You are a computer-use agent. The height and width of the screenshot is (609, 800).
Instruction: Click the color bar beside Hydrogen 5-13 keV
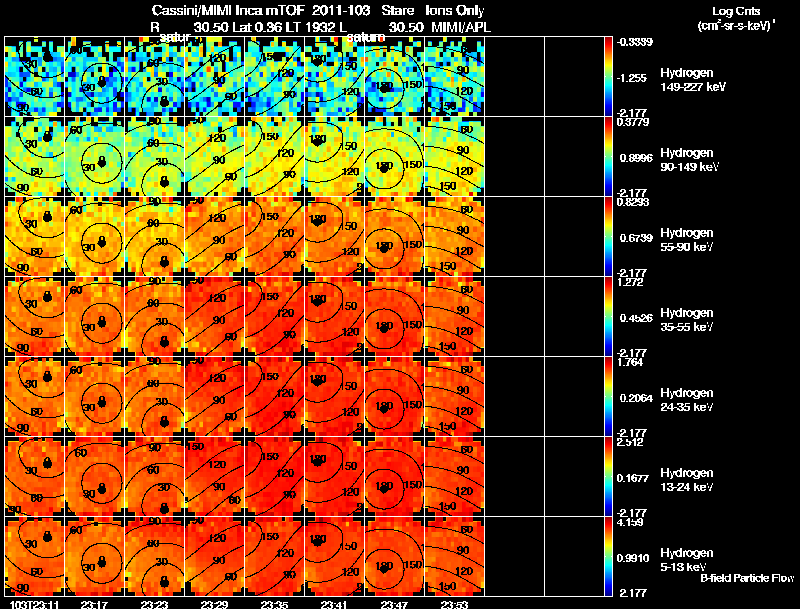click(608, 556)
